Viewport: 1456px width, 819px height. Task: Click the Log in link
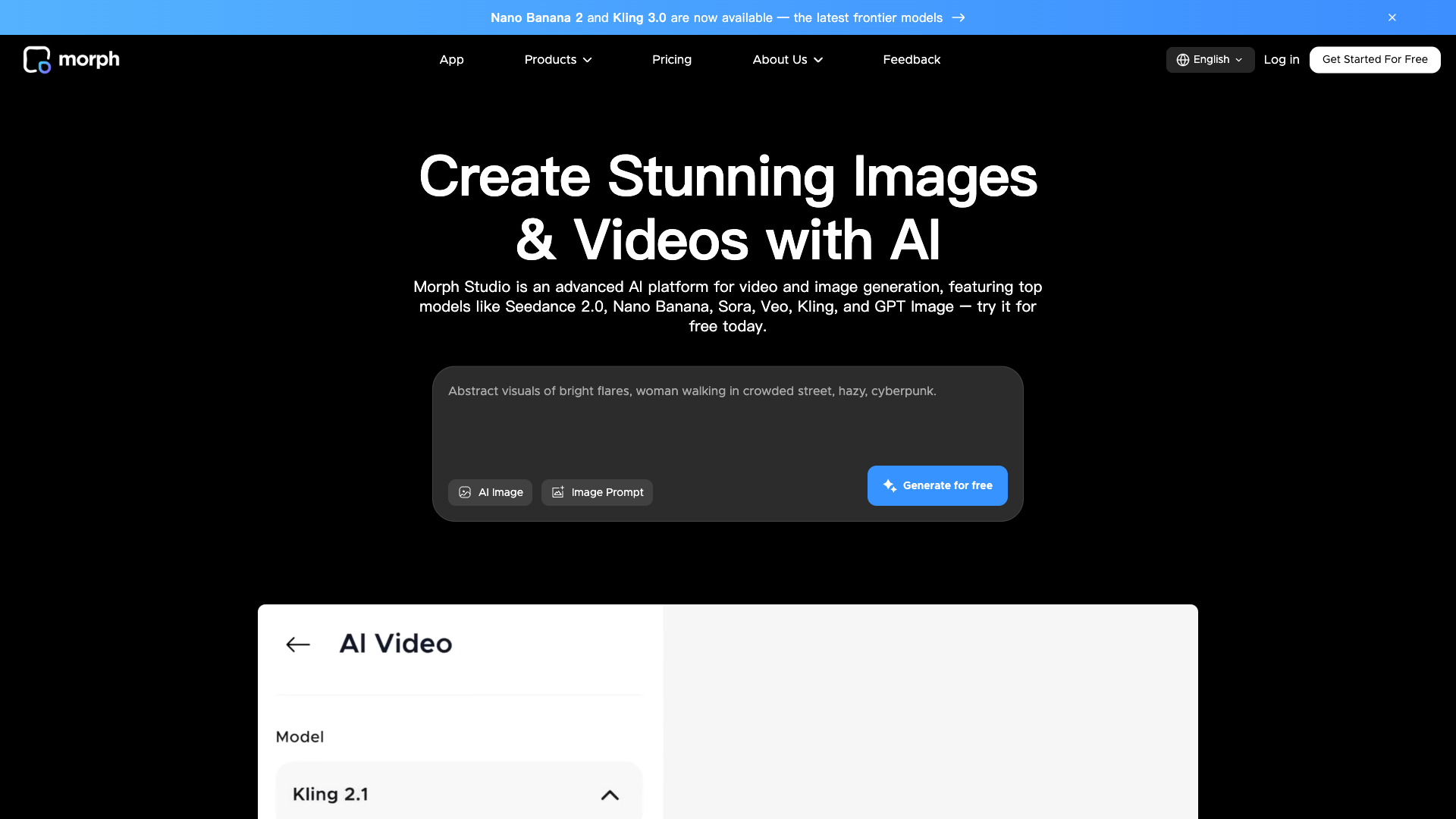(1281, 60)
